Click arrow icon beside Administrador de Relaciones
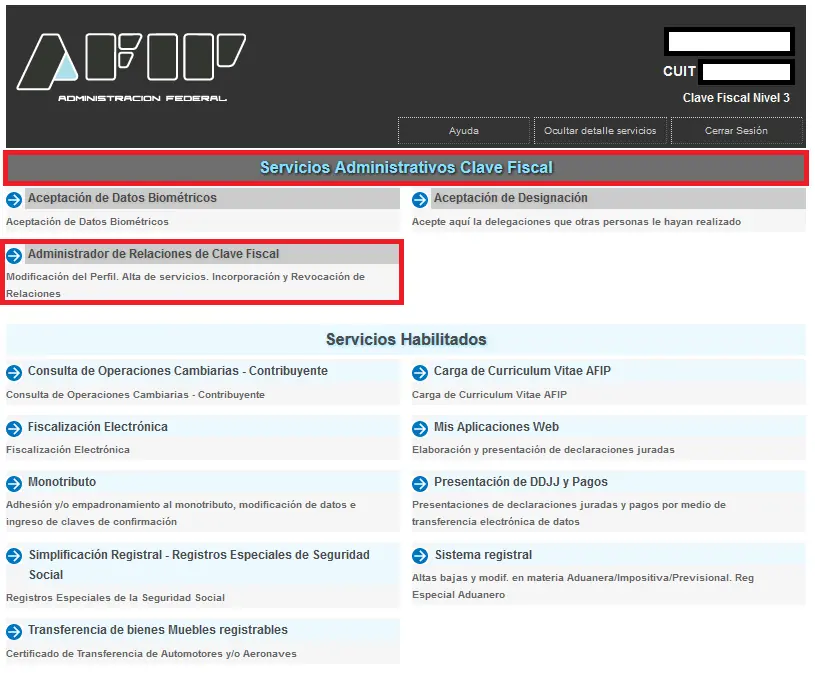The height and width of the screenshot is (673, 815). (14, 255)
